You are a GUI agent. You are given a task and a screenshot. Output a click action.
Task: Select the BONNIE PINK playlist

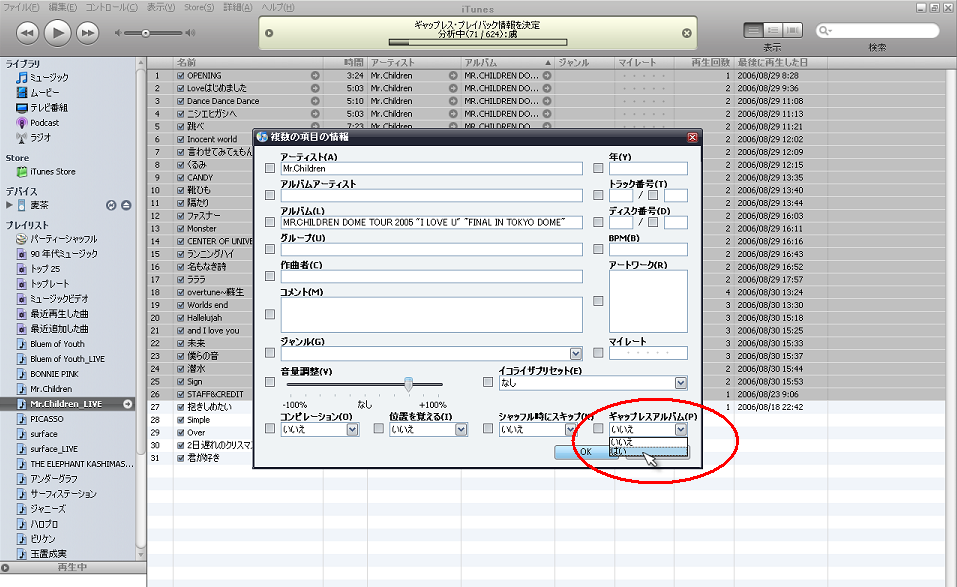coord(48,374)
